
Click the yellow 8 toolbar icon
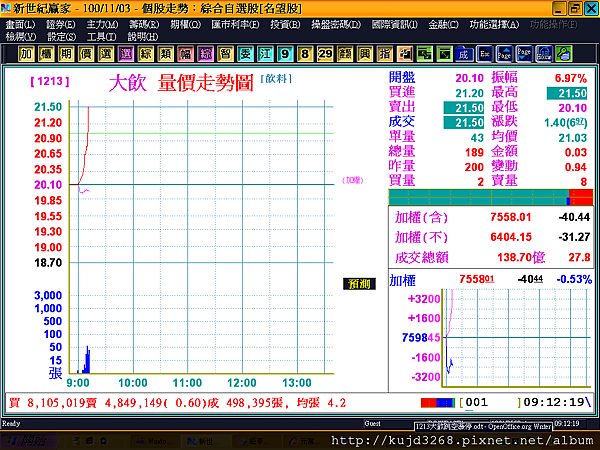[305, 54]
